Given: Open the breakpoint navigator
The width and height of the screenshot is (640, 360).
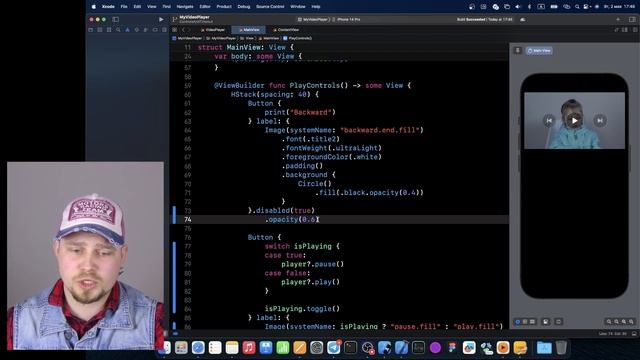Looking at the screenshot, I should pyautogui.click(x=155, y=30).
